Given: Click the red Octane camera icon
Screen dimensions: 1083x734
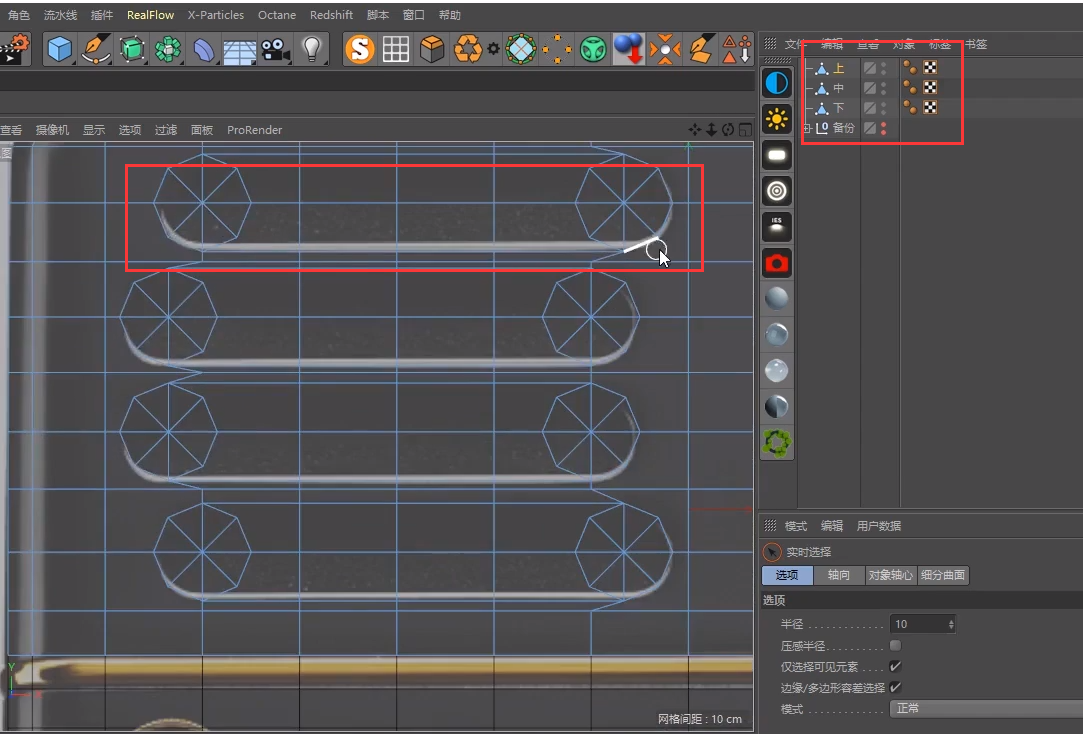Looking at the screenshot, I should click(777, 263).
